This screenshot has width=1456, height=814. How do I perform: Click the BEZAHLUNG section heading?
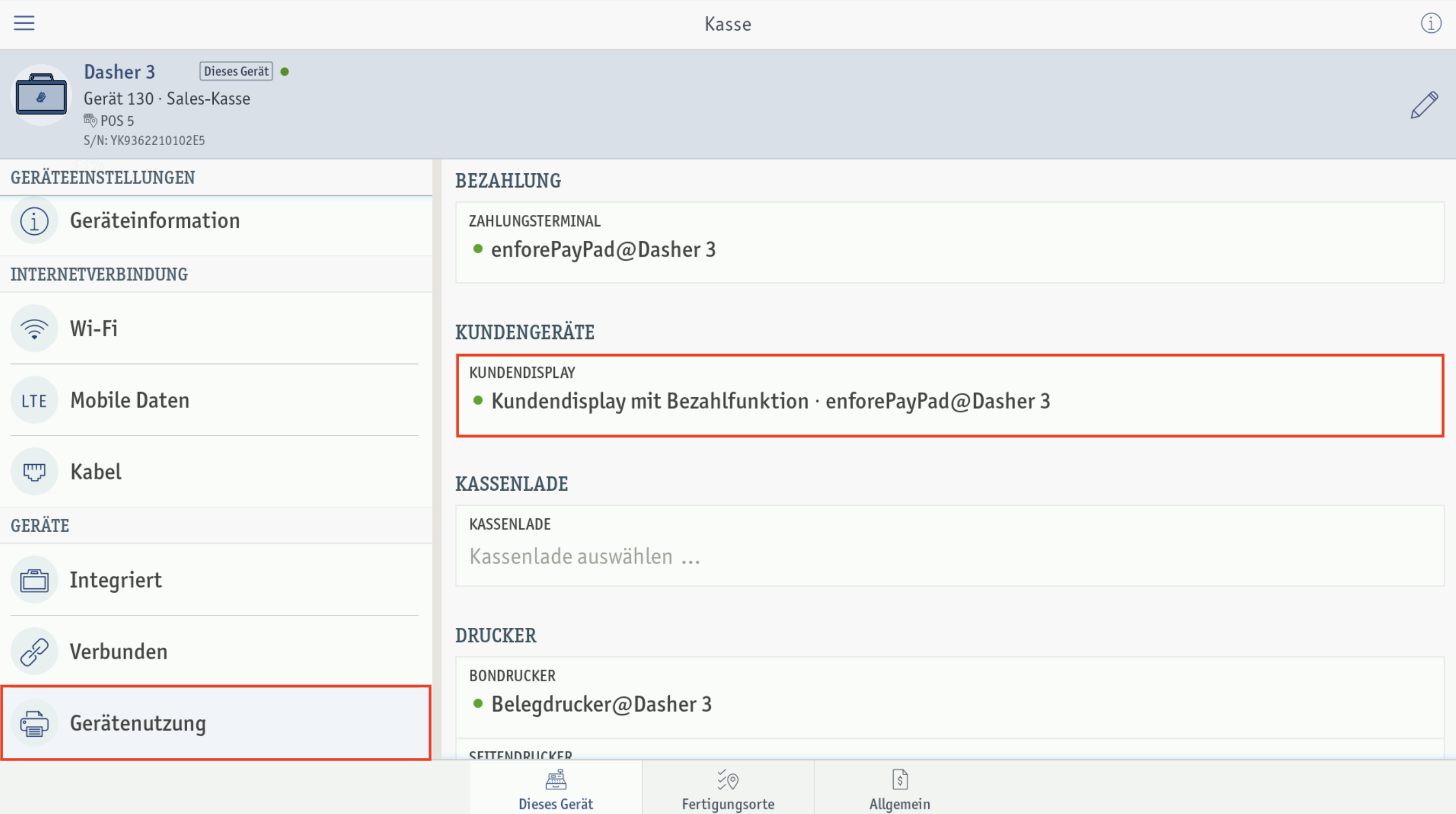[508, 181]
